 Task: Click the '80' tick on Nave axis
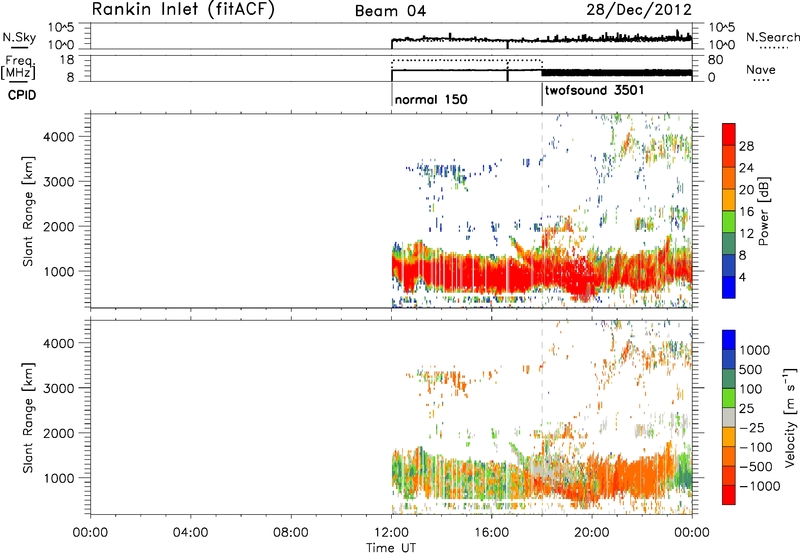(x=715, y=60)
